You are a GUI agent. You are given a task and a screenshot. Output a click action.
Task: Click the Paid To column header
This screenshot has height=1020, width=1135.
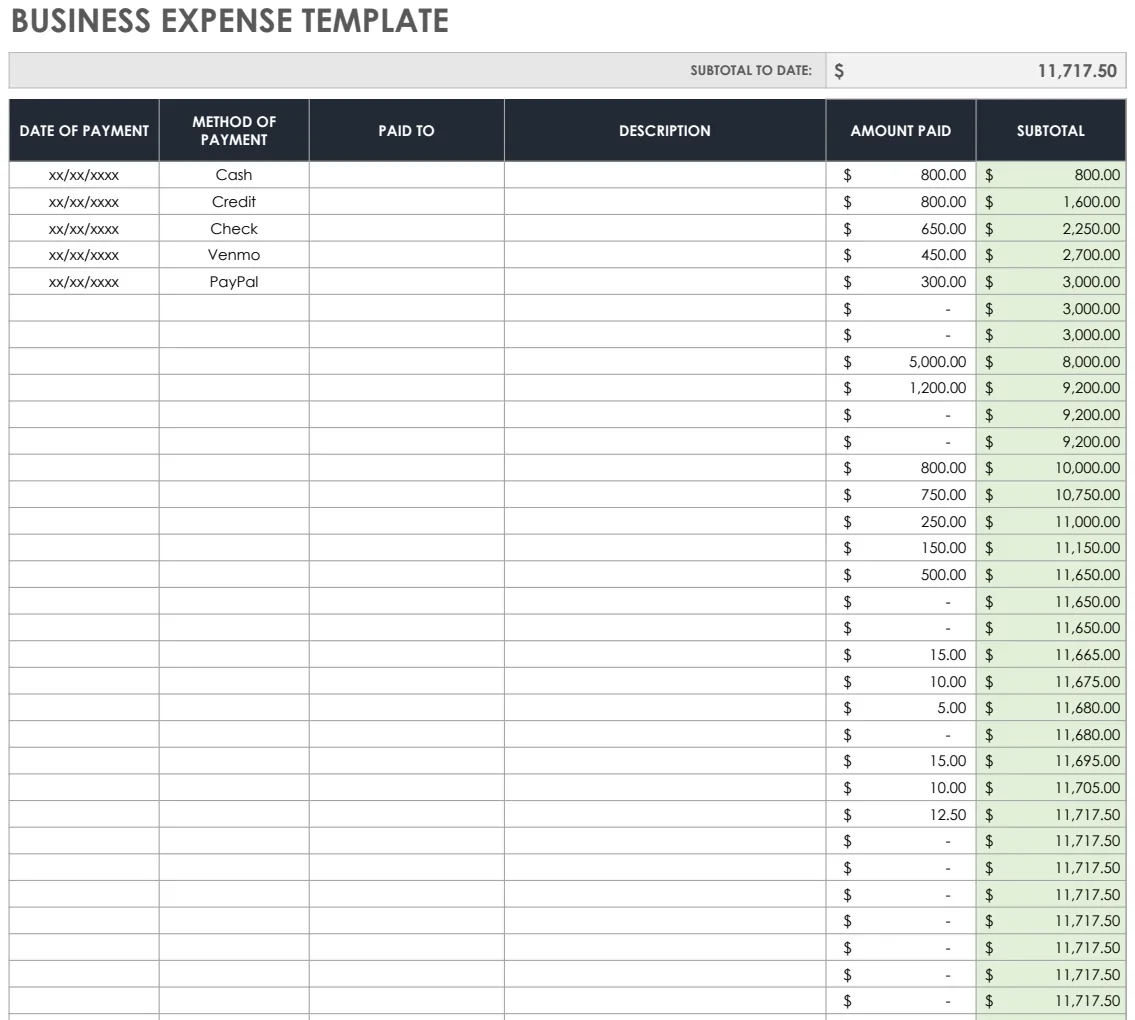click(x=406, y=130)
